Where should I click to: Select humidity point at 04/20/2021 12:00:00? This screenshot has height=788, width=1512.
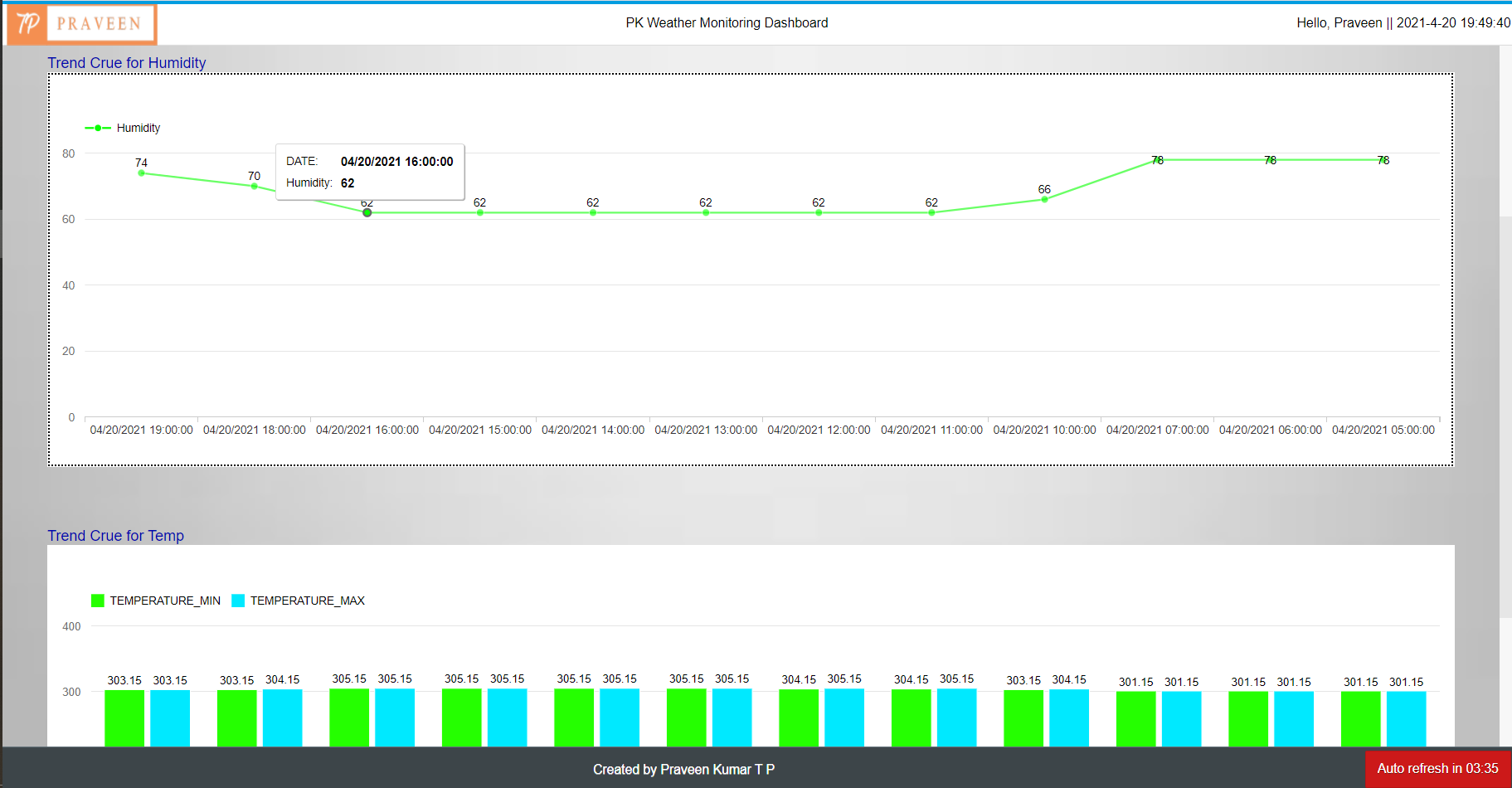[819, 212]
